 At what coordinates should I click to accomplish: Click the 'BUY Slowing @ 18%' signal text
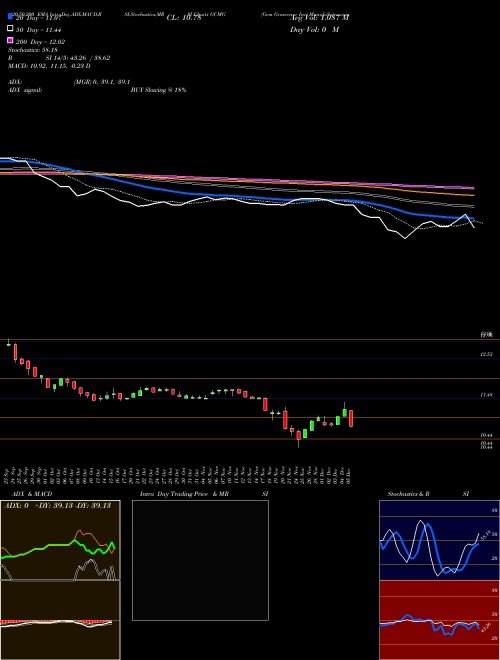click(158, 90)
